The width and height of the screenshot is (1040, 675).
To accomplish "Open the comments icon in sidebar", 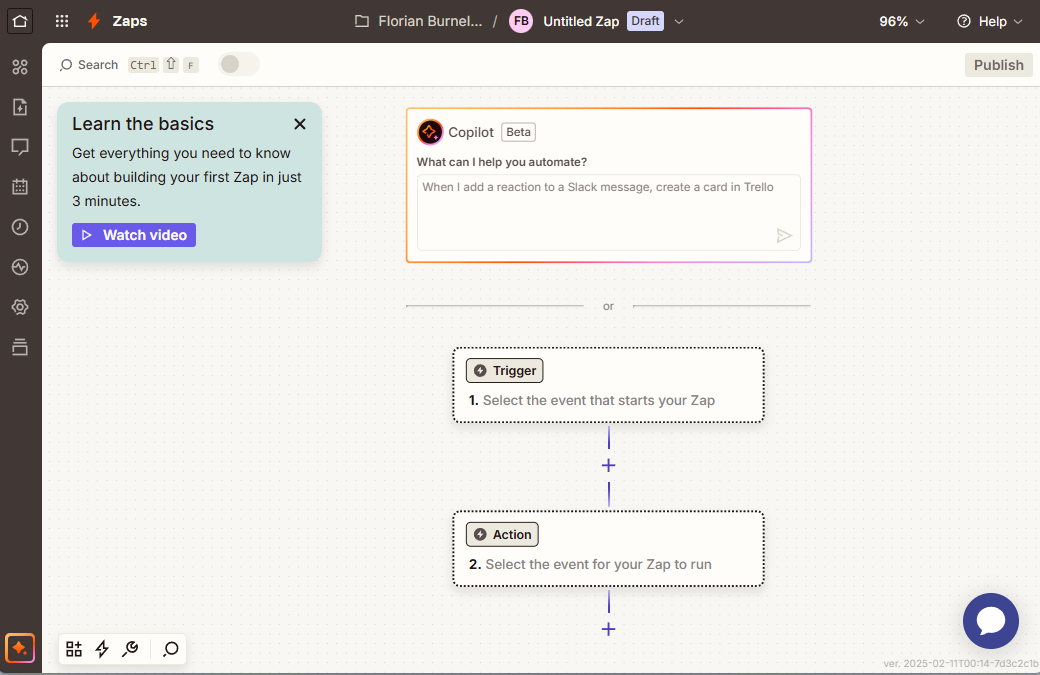I will (20, 147).
